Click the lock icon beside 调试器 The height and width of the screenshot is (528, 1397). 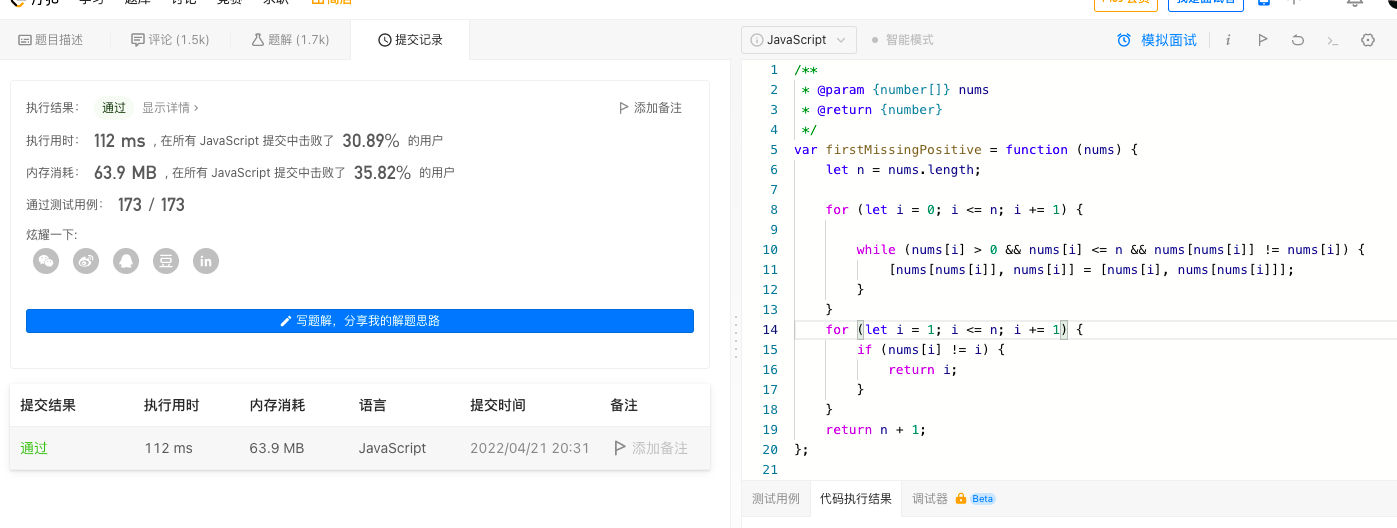[960, 498]
